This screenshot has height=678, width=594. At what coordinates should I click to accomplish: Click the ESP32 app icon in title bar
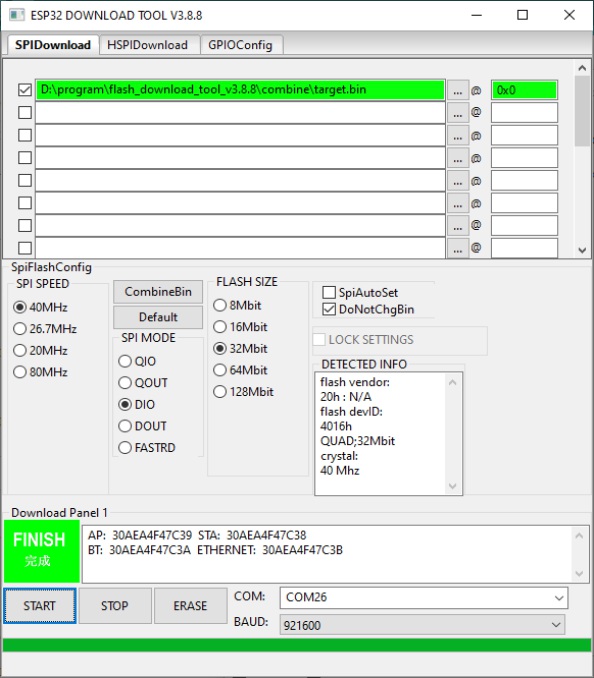point(16,15)
